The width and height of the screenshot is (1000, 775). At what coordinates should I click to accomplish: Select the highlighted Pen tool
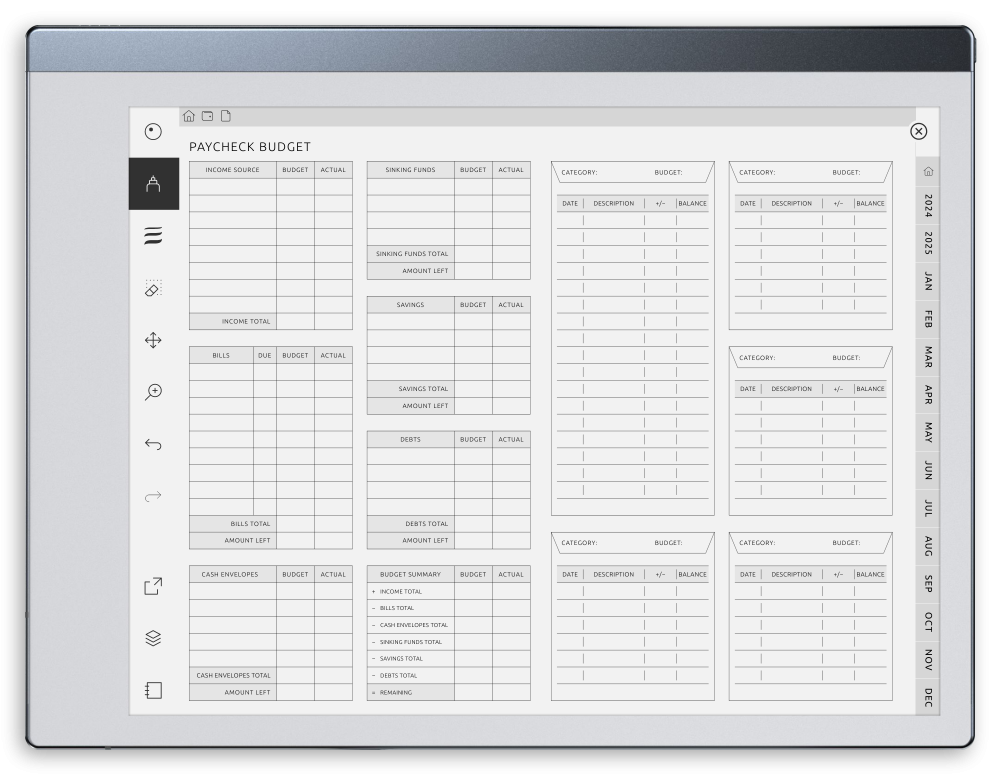point(153,185)
